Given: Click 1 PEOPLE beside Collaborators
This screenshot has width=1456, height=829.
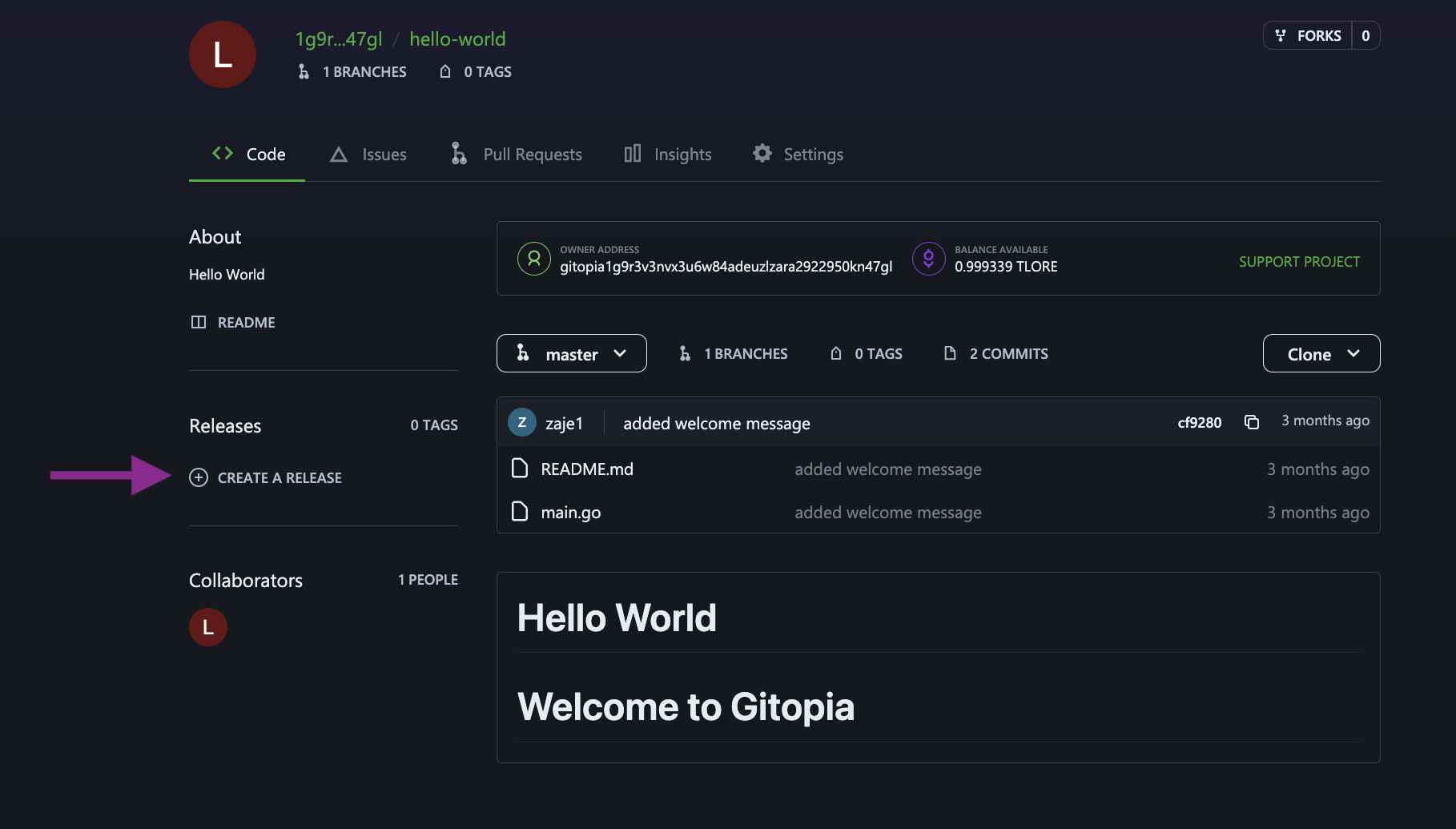Looking at the screenshot, I should [x=428, y=579].
